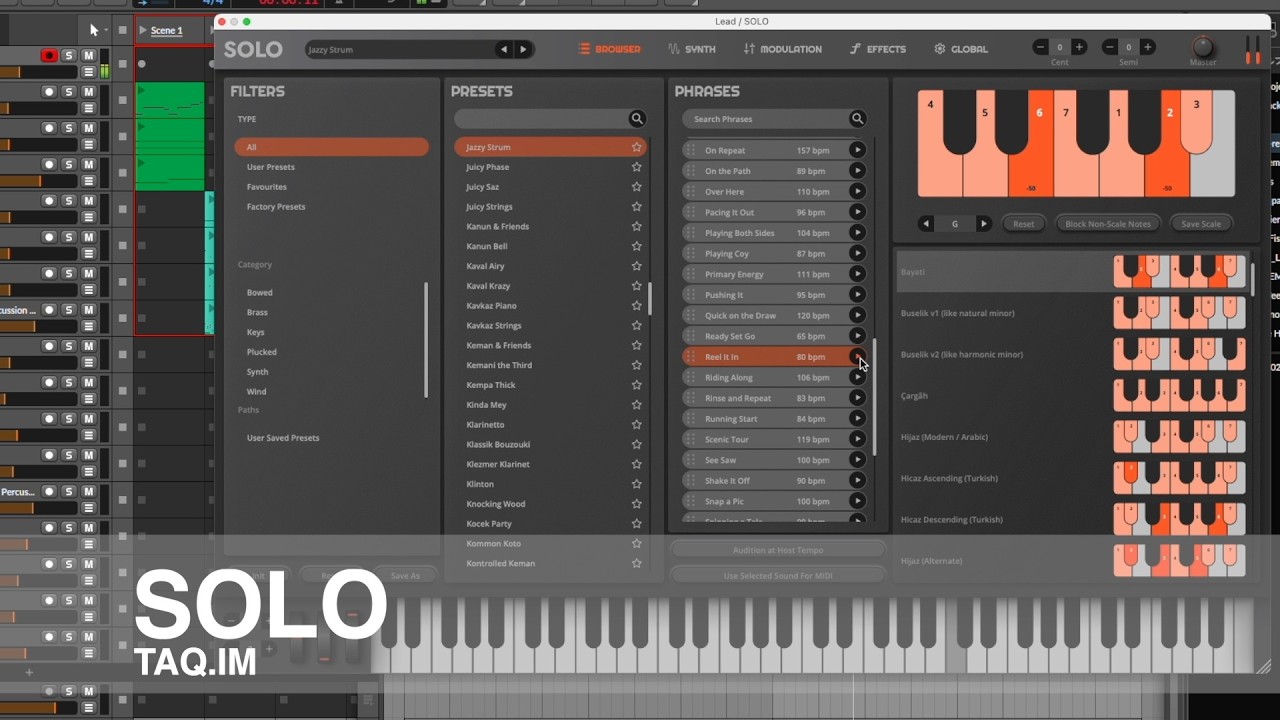The image size is (1280, 720).
Task: Open the Global settings tab
Action: (x=961, y=49)
